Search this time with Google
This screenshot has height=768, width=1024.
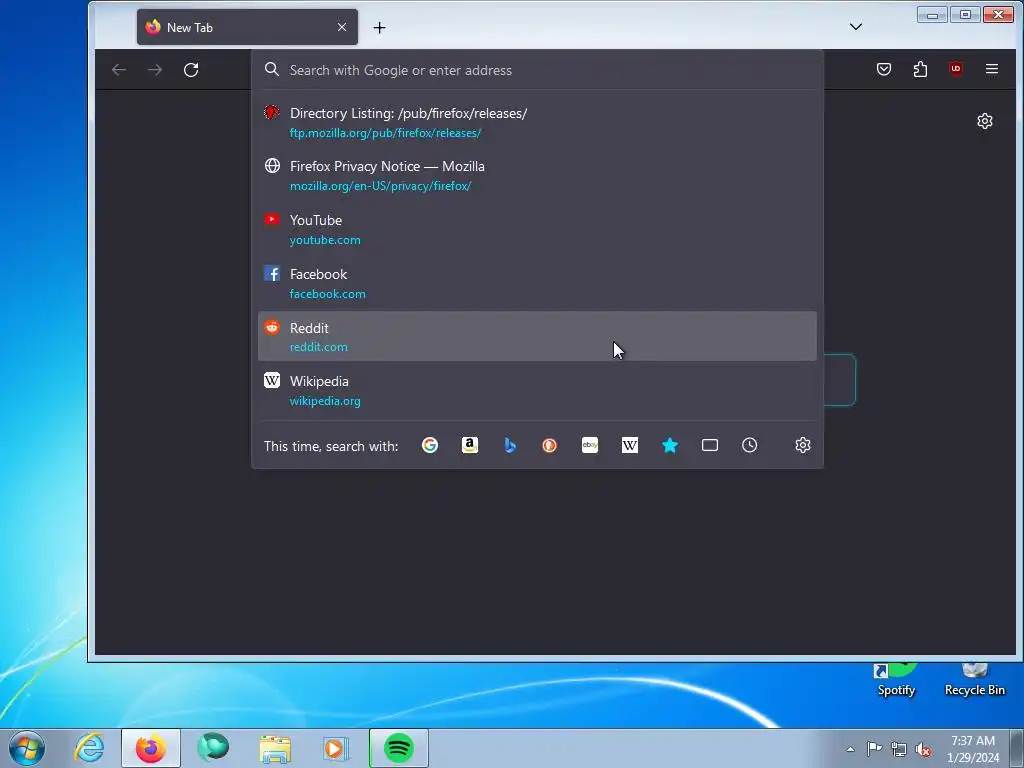430,445
